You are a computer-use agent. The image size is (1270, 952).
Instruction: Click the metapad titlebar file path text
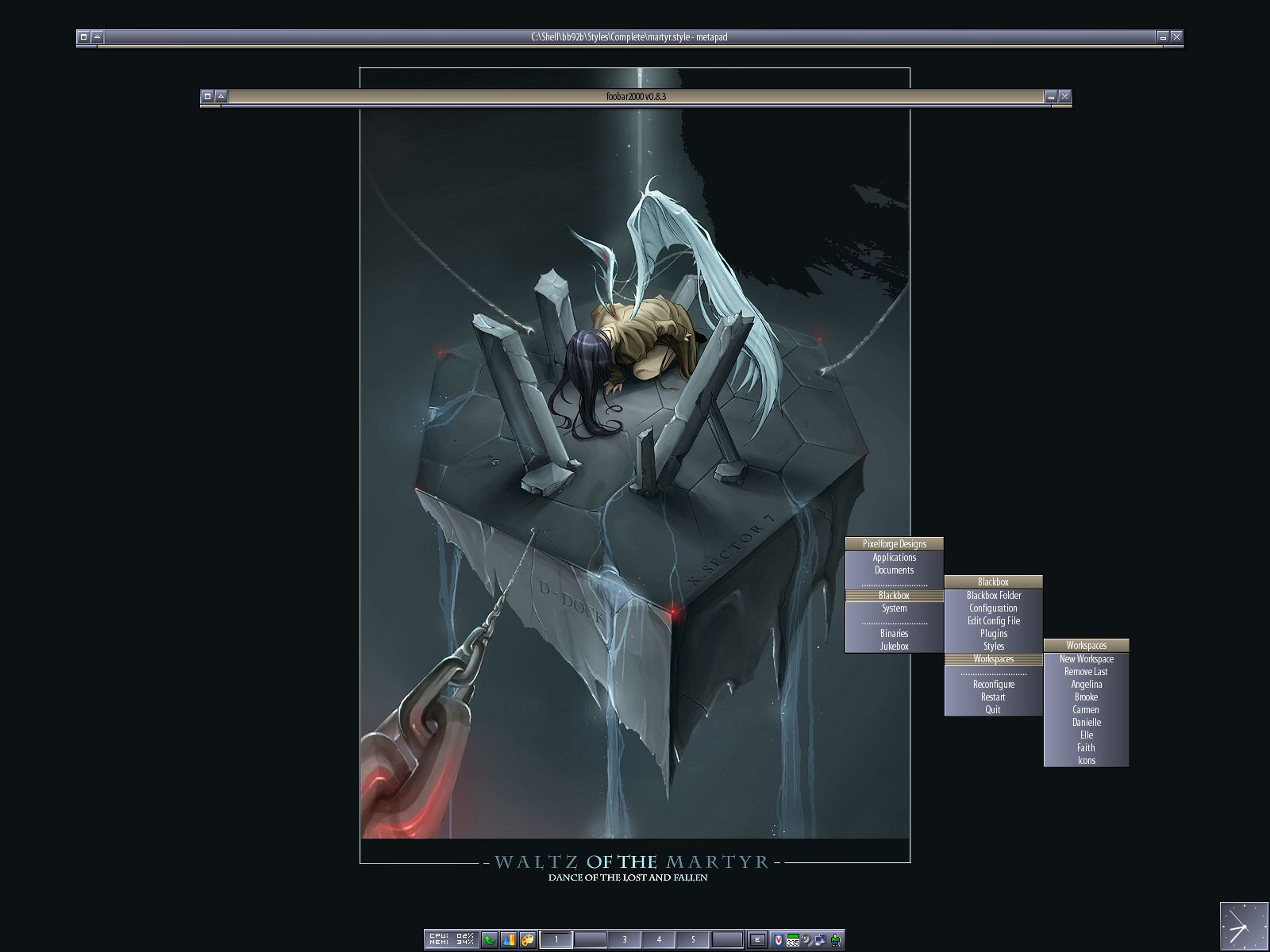click(629, 36)
